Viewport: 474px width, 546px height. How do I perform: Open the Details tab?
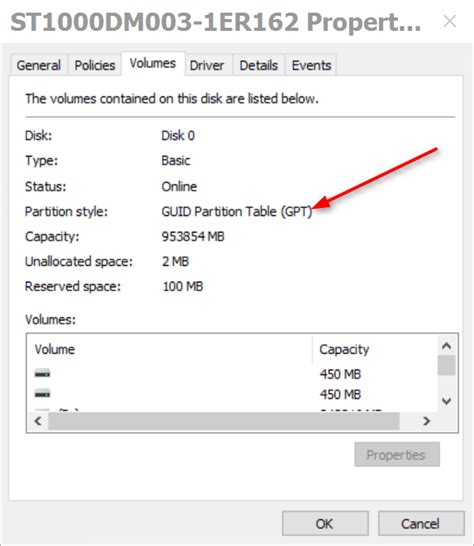click(x=259, y=65)
